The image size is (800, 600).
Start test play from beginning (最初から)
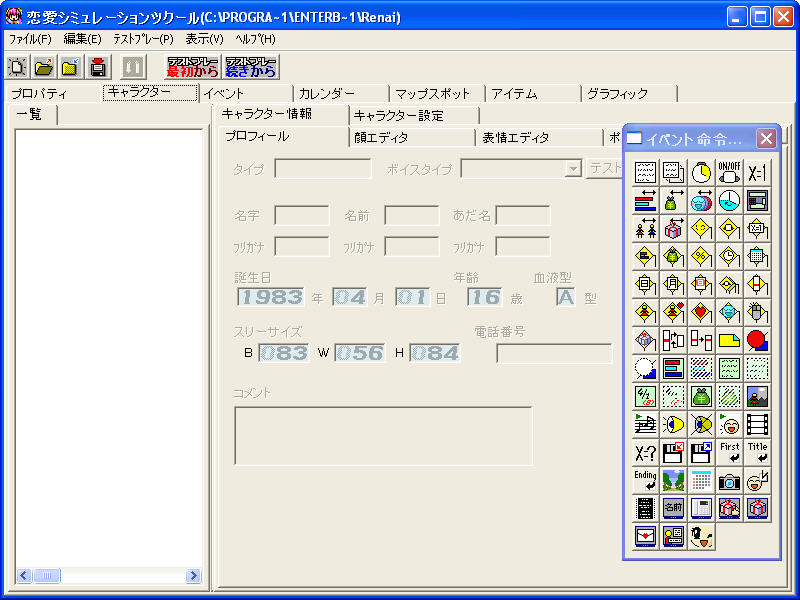click(x=193, y=67)
